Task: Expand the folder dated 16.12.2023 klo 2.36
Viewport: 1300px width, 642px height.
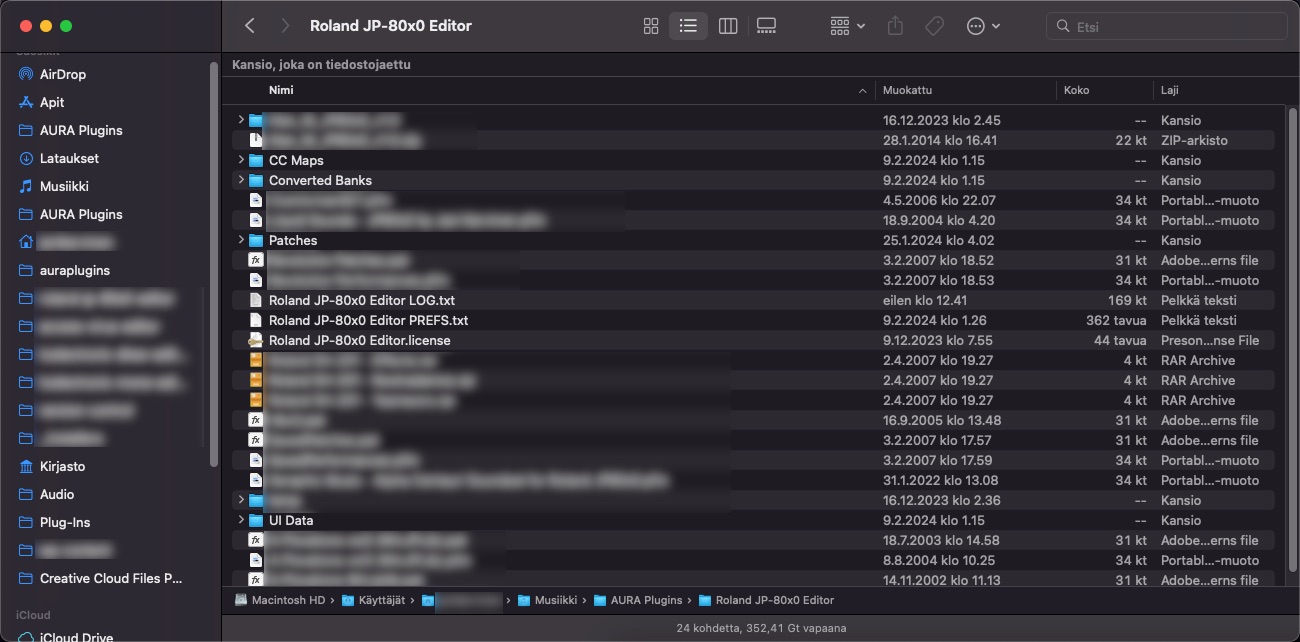Action: (x=241, y=500)
